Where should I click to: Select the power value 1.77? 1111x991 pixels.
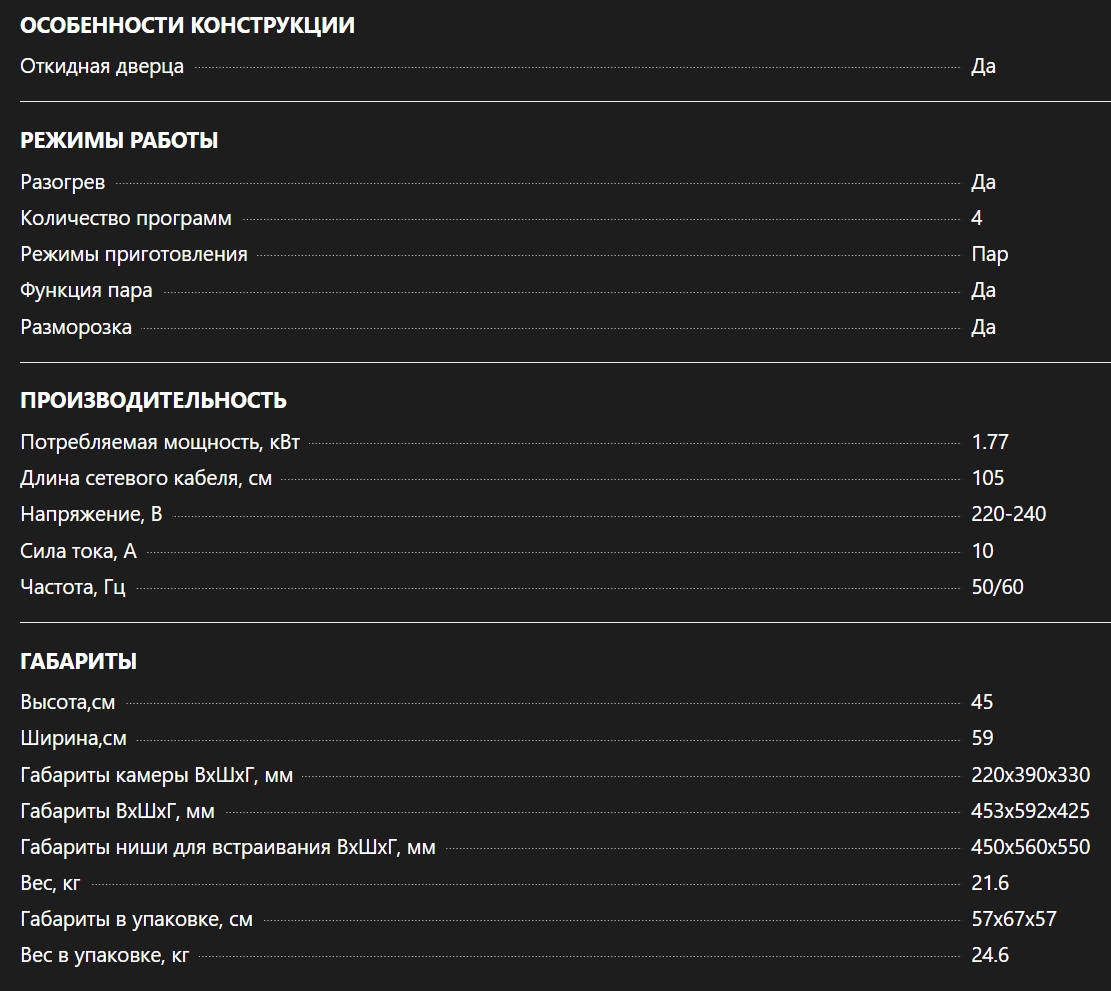990,442
